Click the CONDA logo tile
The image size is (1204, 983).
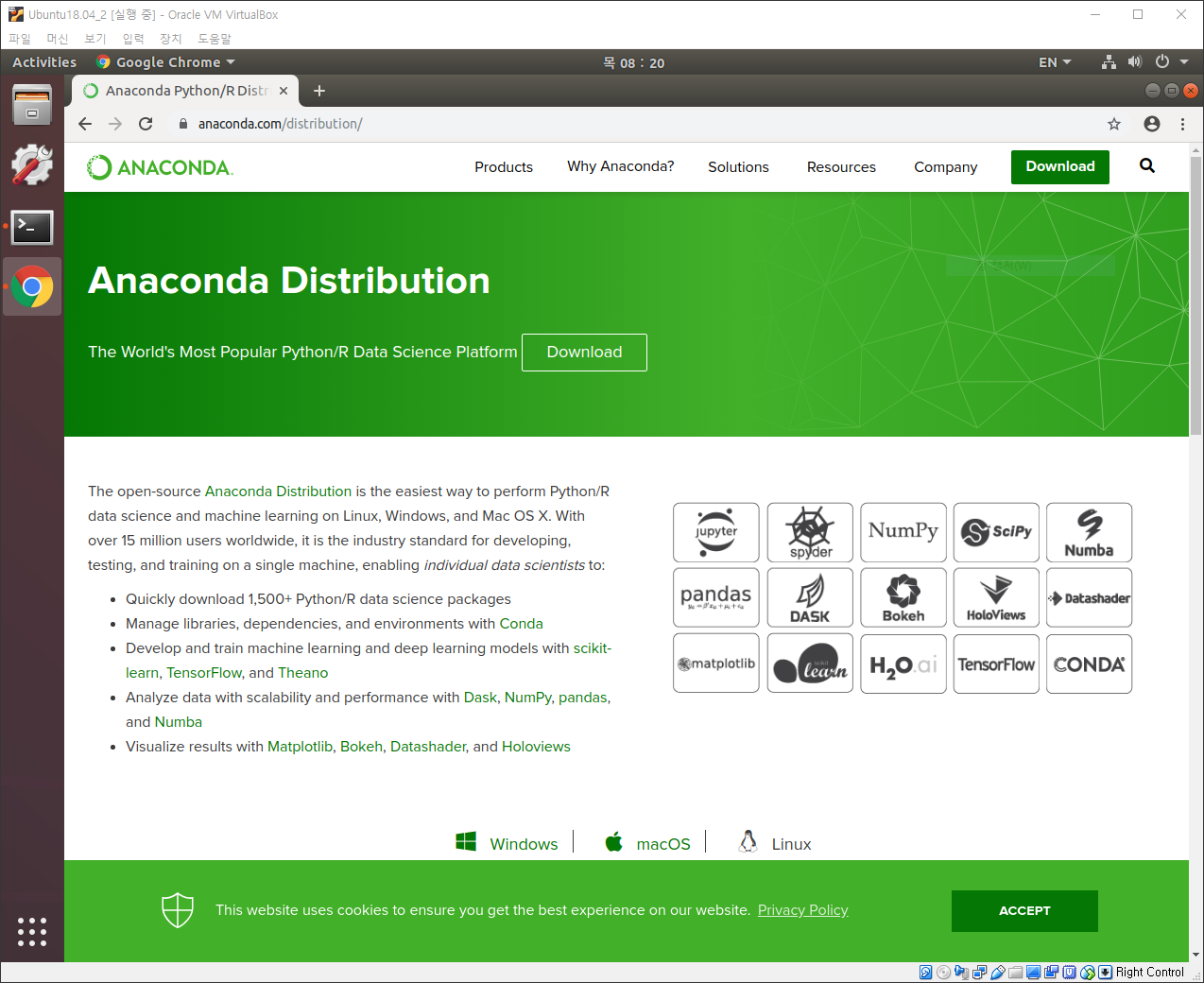coord(1089,664)
